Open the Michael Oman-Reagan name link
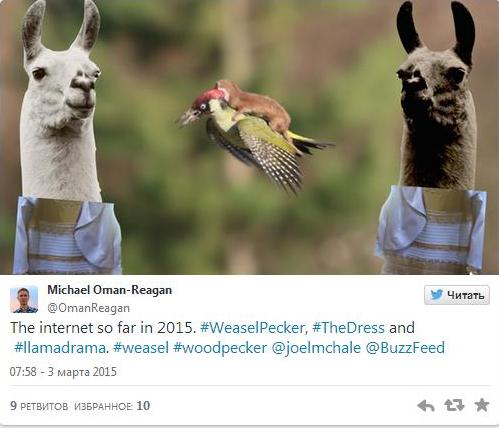The image size is (499, 428). point(110,290)
